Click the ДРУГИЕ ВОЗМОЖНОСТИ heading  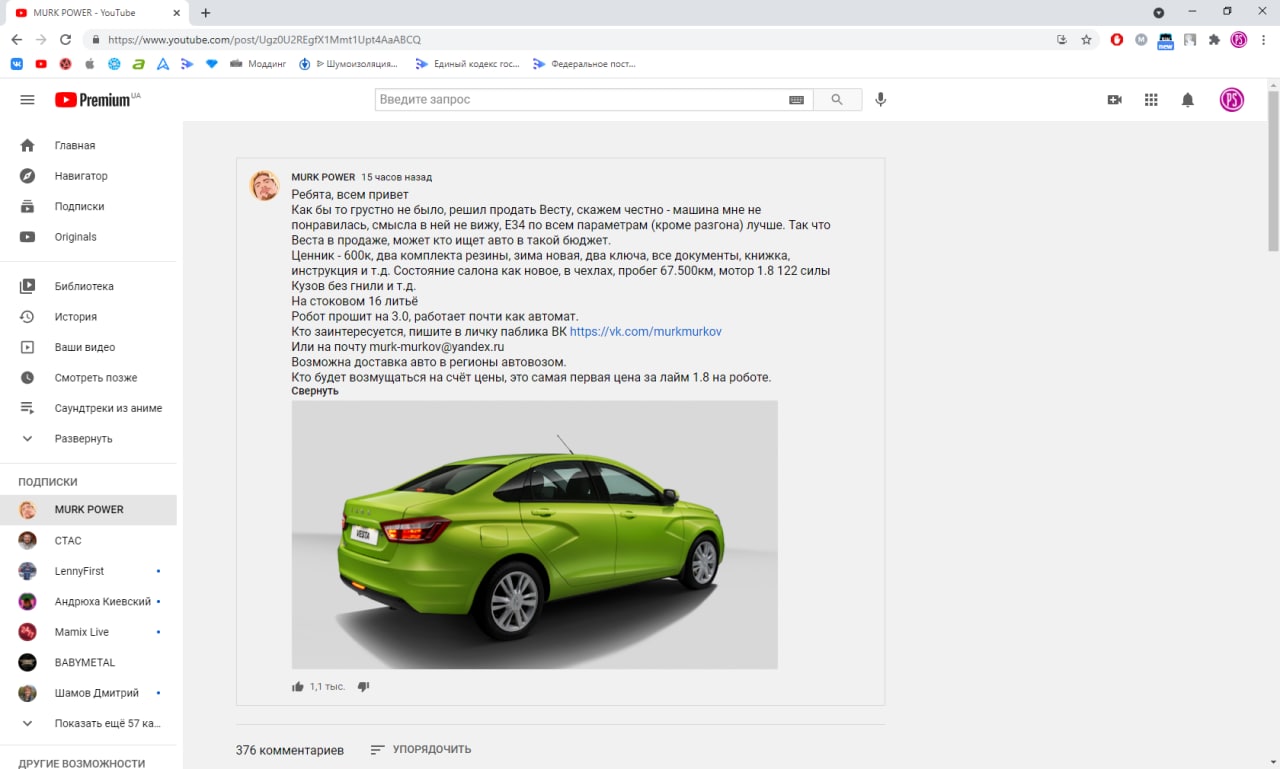(82, 763)
